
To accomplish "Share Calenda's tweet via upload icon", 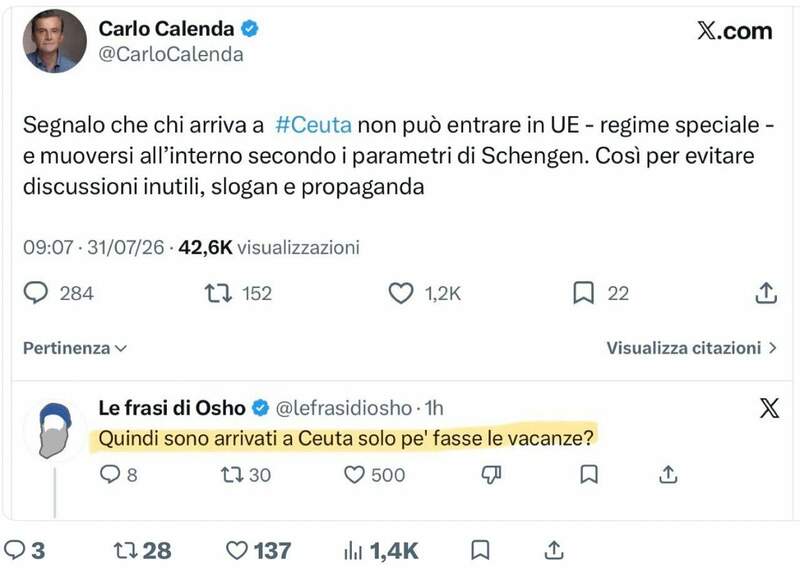I will 766,293.
